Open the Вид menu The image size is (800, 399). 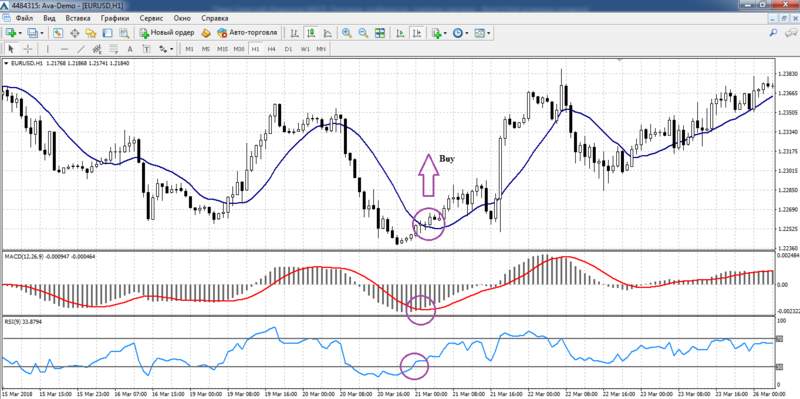click(x=49, y=18)
